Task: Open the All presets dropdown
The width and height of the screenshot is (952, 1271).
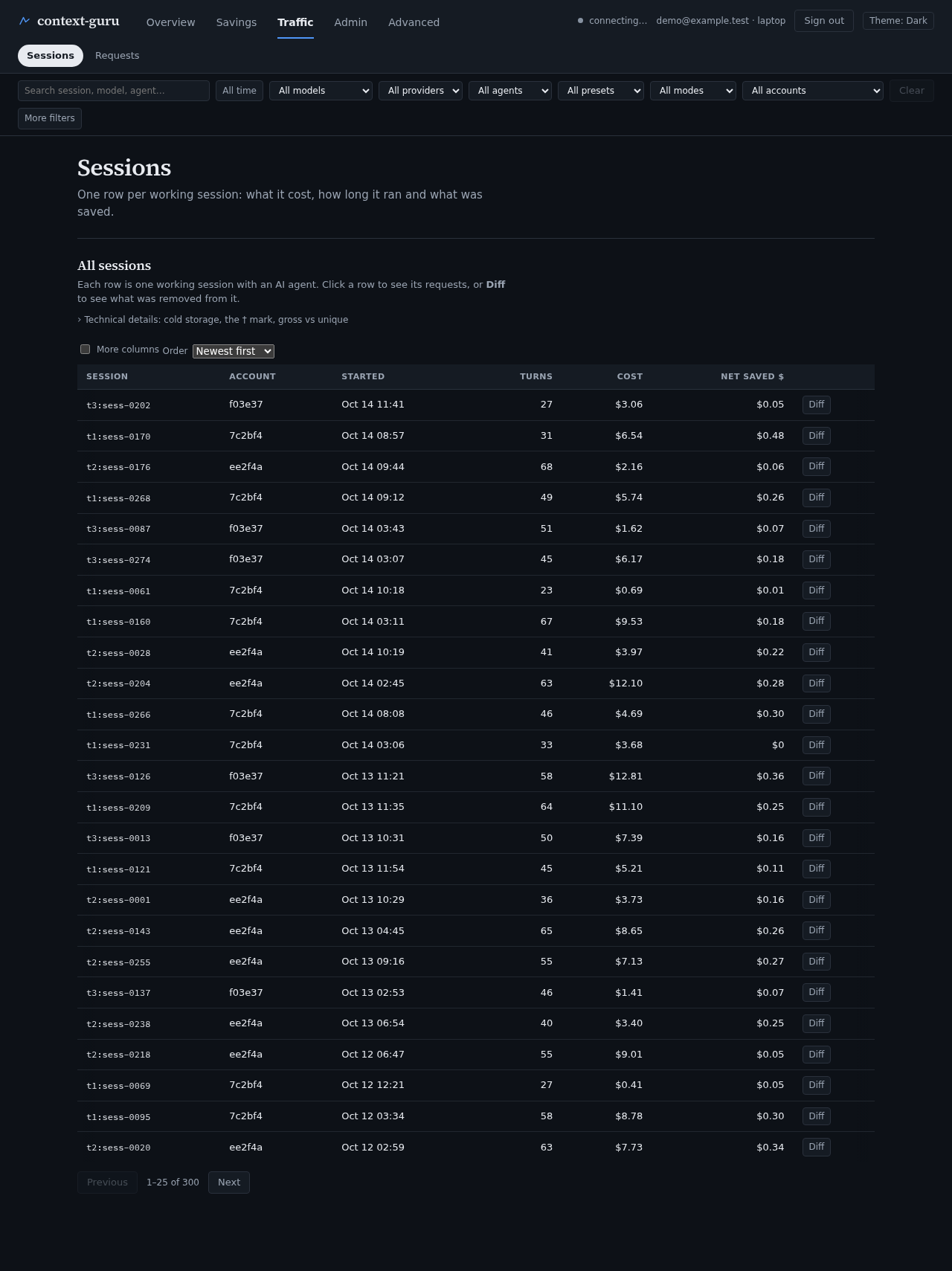Action: [601, 91]
